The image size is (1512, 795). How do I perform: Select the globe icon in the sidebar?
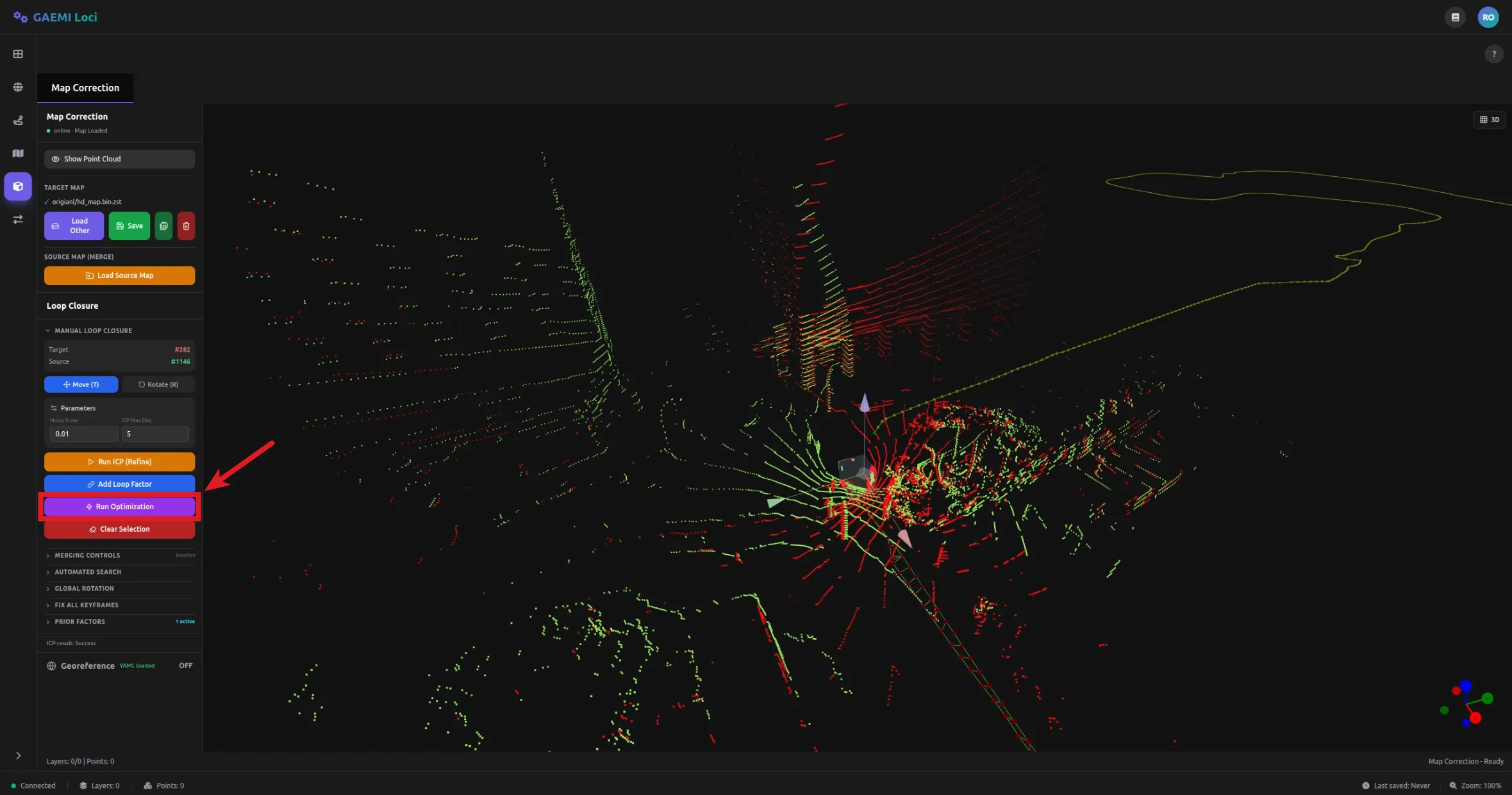tap(17, 87)
